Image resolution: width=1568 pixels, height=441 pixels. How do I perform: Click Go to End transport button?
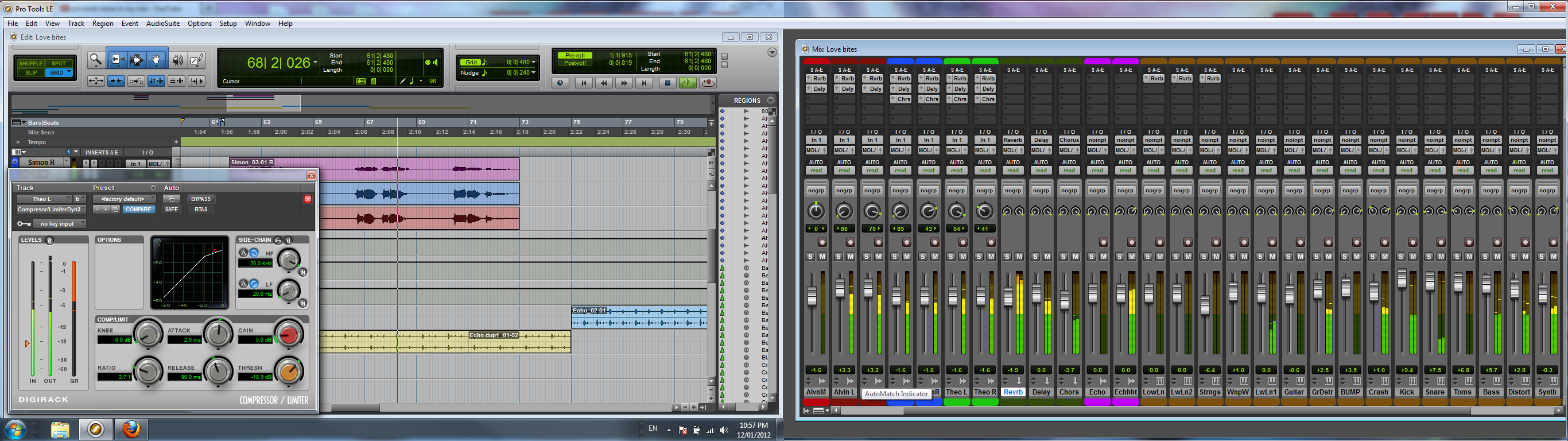point(644,83)
